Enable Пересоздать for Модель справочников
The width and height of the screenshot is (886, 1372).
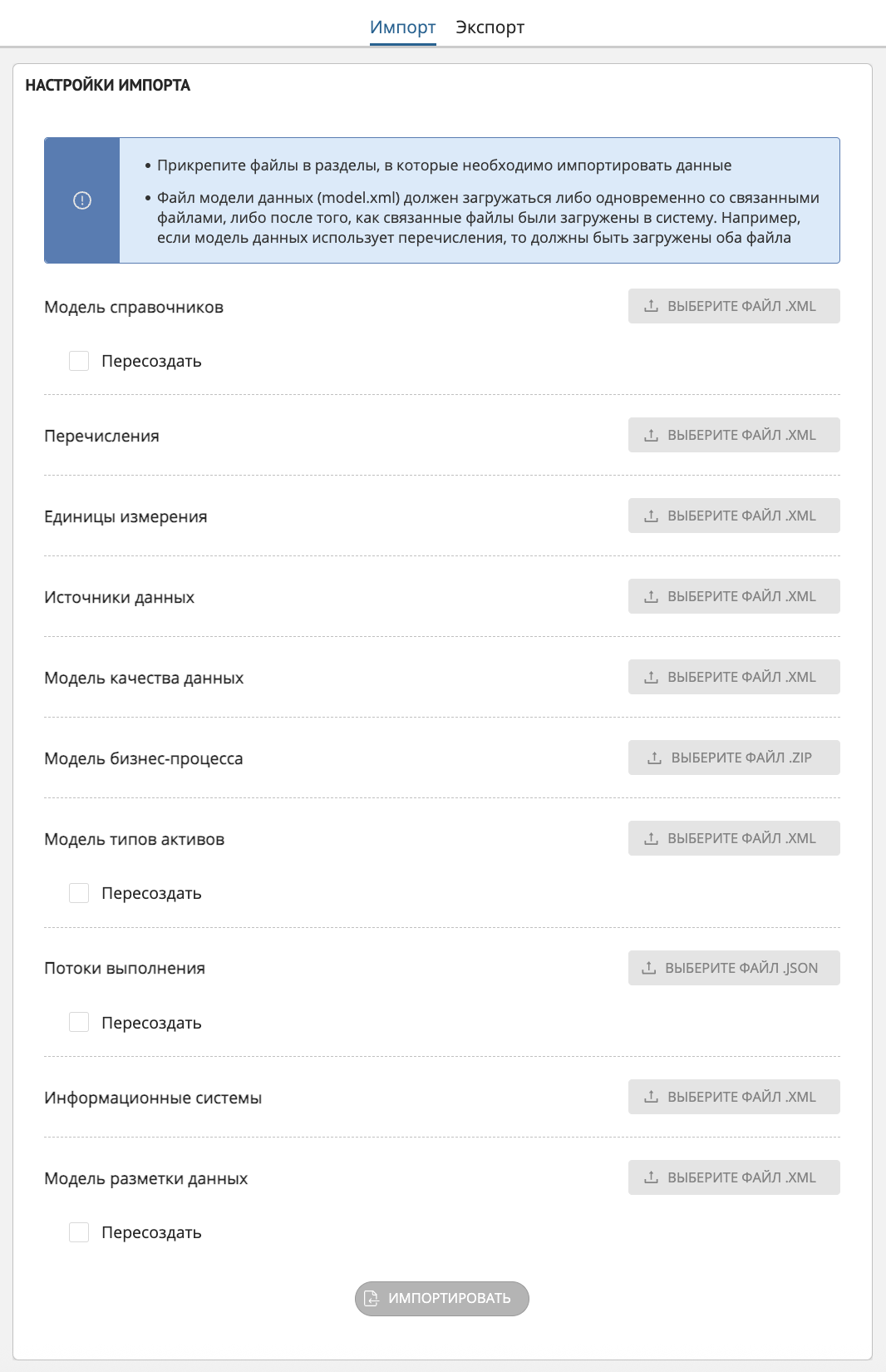[x=79, y=361]
